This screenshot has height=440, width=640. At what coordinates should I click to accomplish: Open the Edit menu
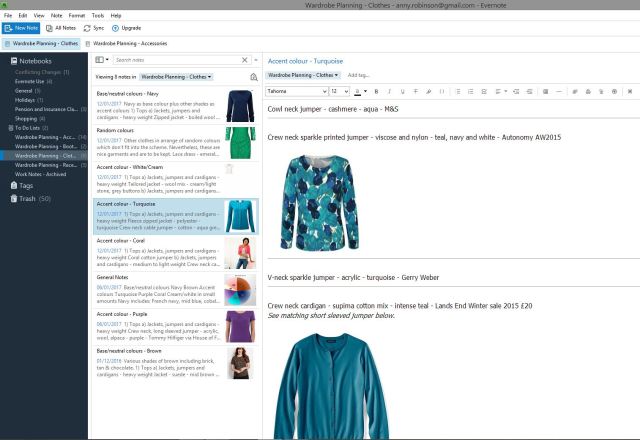coord(23,16)
